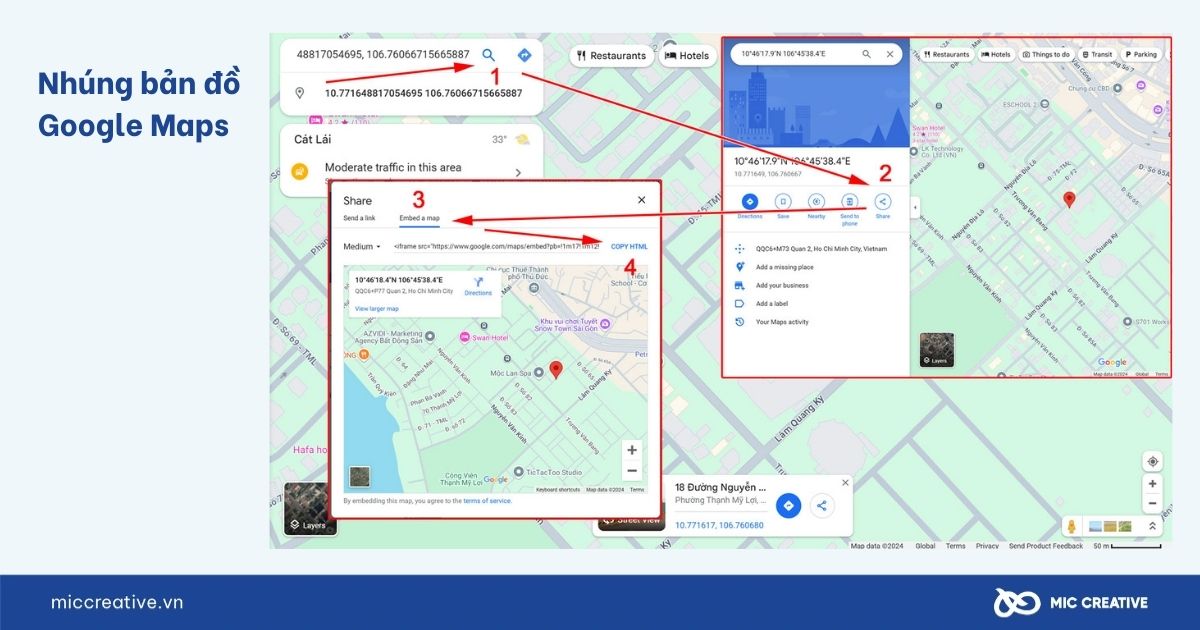Switch to the Send a link tab
This screenshot has height=630, width=1200.
[359, 218]
